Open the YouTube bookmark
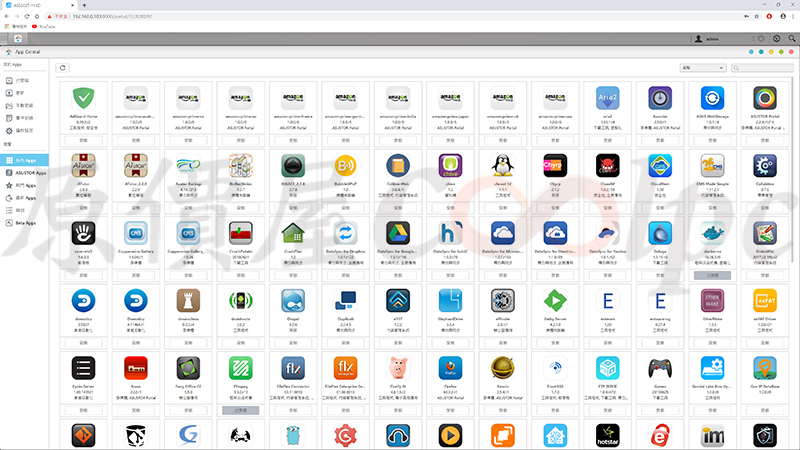800x450 pixels. (x=43, y=27)
